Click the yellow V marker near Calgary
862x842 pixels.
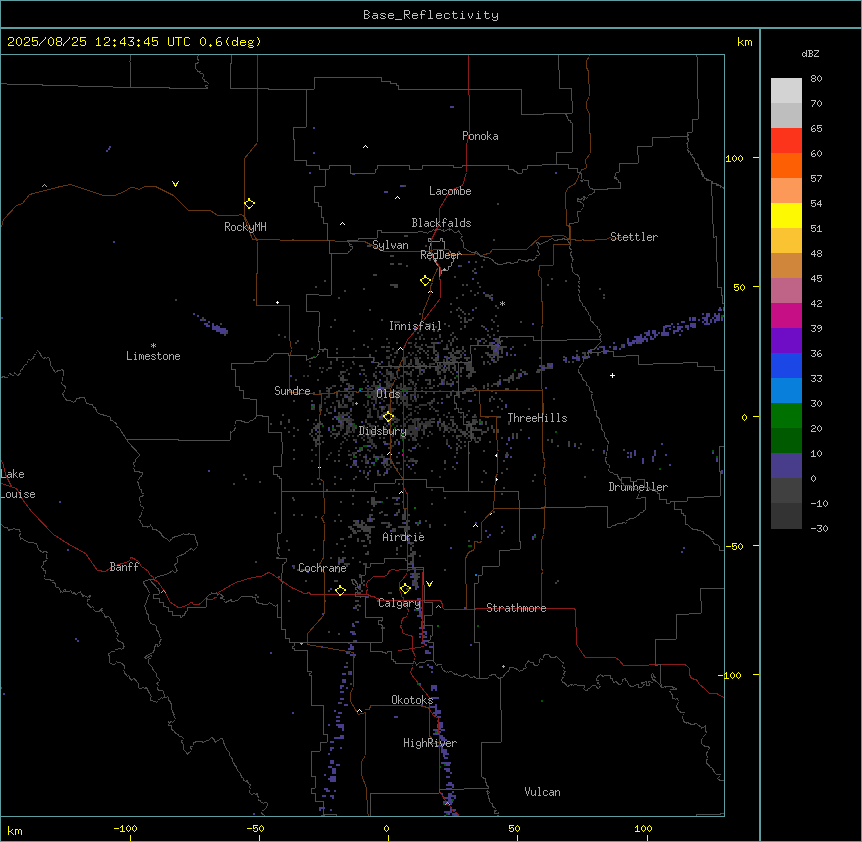click(429, 584)
